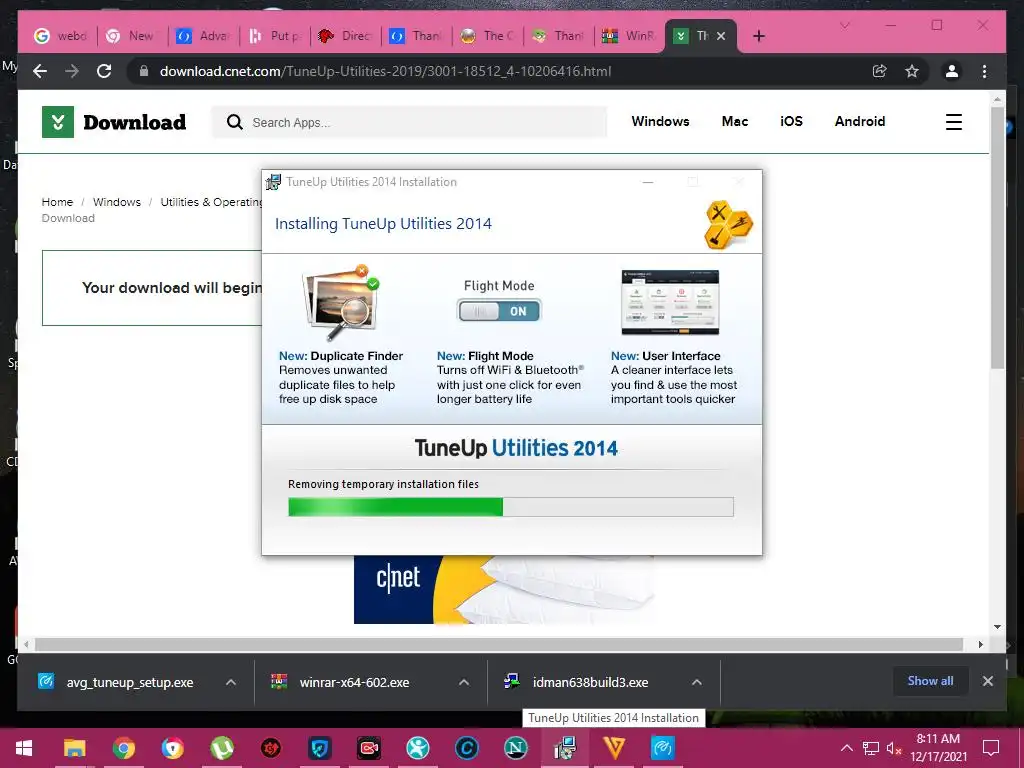The width and height of the screenshot is (1024, 768).
Task: Click the TuneUp installer taskbar icon
Action: coord(565,748)
